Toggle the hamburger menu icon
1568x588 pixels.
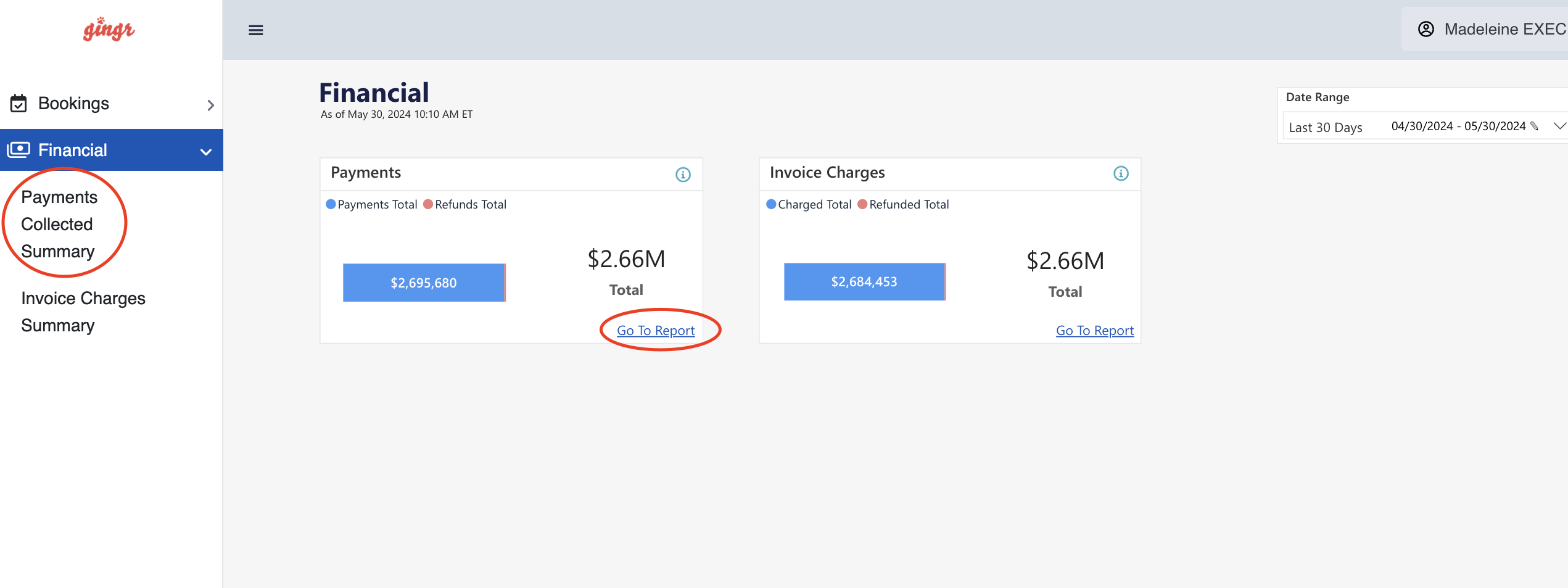[256, 30]
